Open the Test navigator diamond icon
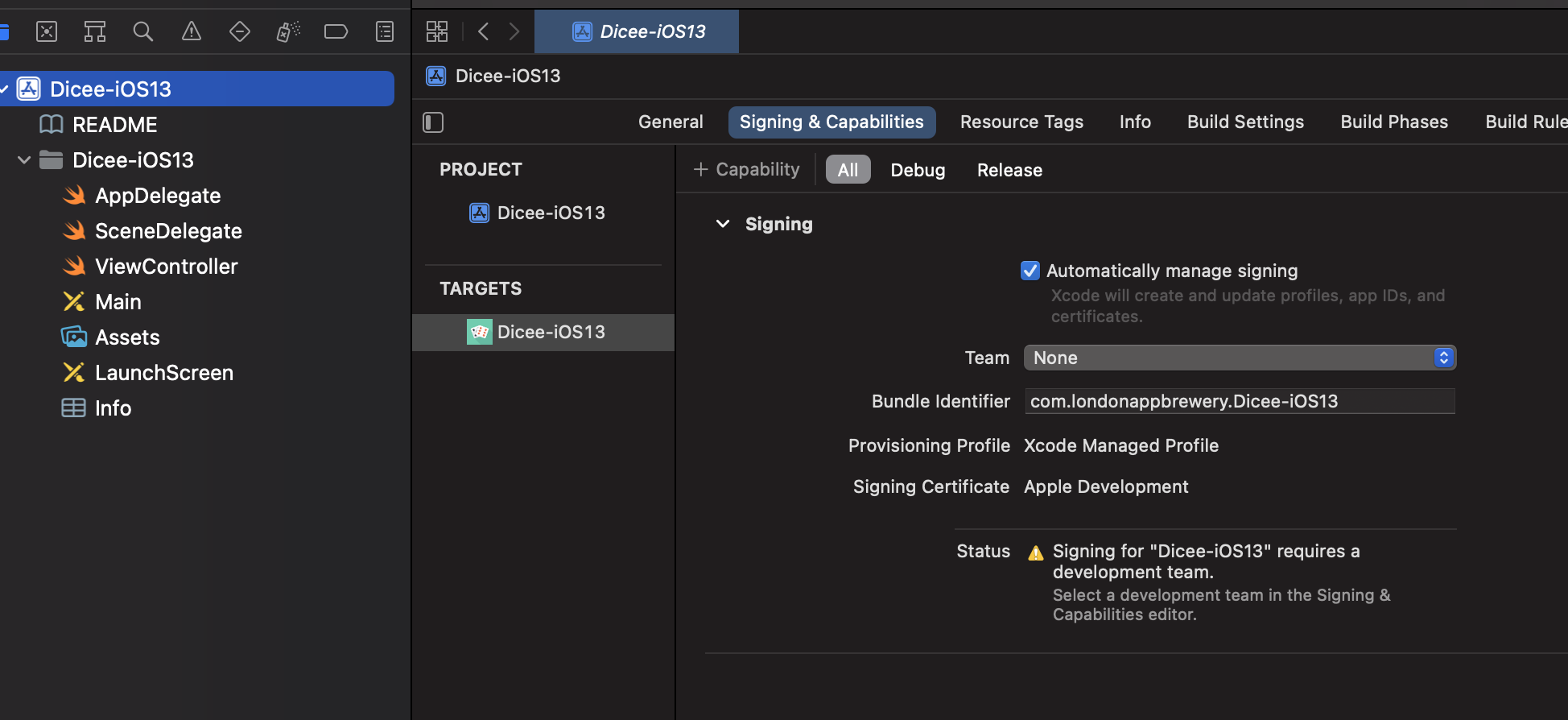1568x720 pixels. click(240, 31)
